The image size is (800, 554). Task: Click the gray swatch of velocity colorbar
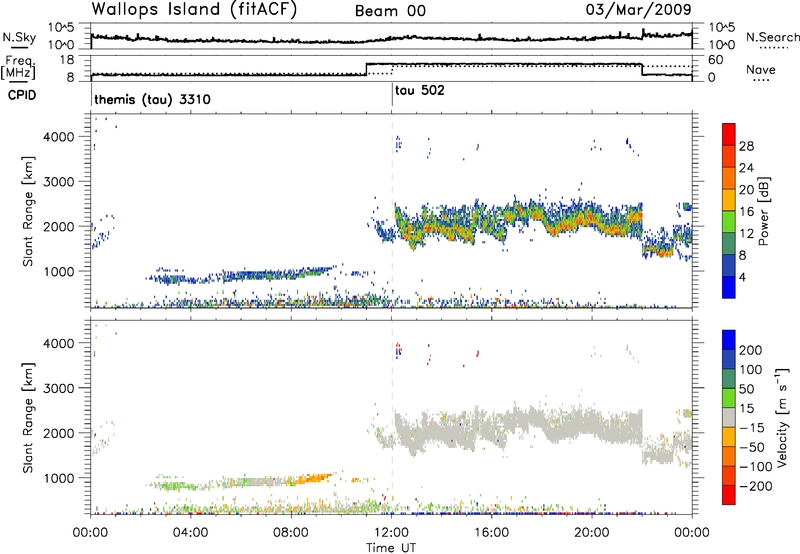pos(729,418)
